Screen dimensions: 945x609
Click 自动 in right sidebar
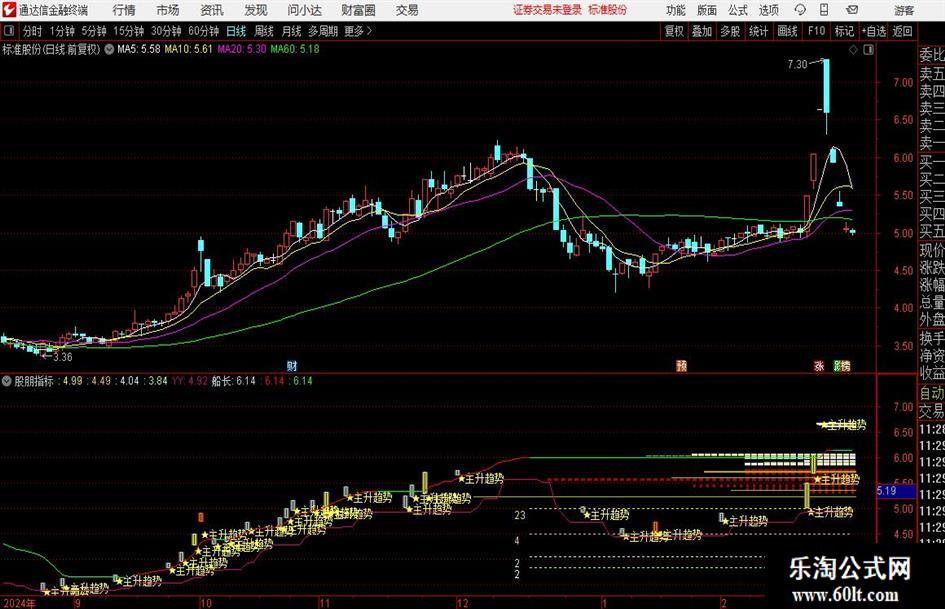[x=932, y=393]
